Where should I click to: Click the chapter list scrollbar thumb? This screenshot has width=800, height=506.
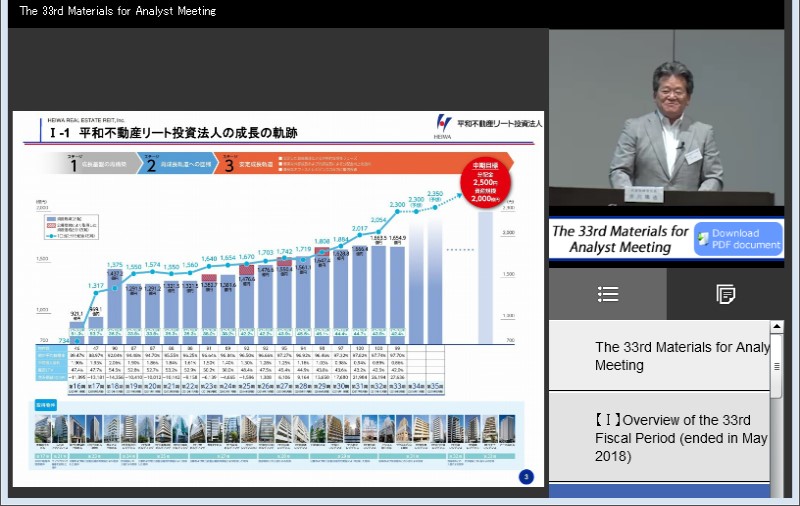[777, 366]
